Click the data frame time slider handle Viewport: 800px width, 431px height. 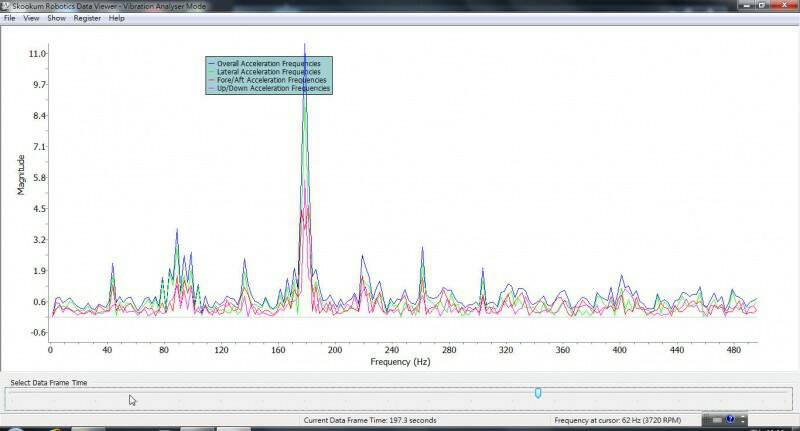538,393
